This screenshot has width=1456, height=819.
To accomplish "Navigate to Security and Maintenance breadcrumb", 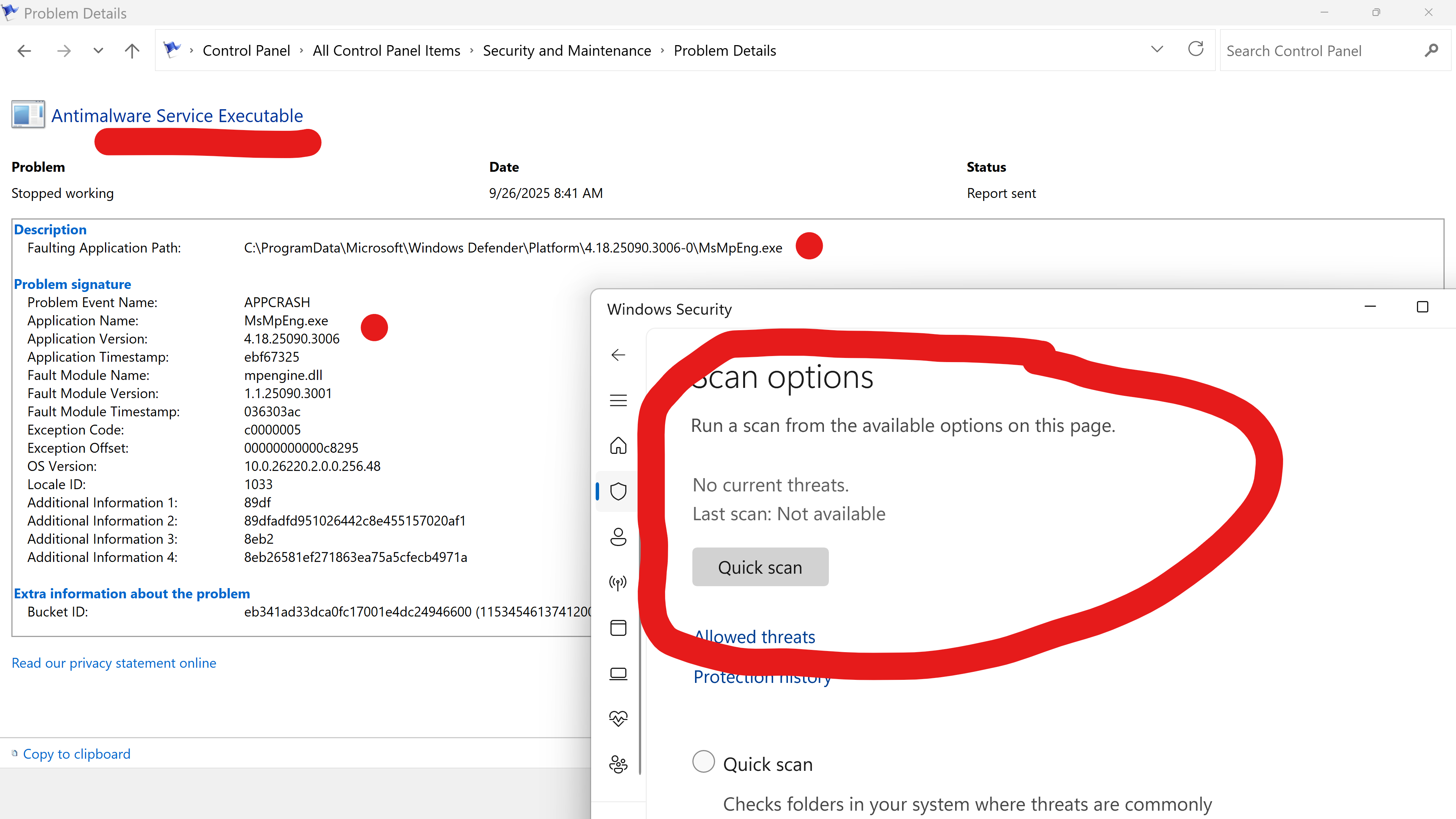I will 566,51.
